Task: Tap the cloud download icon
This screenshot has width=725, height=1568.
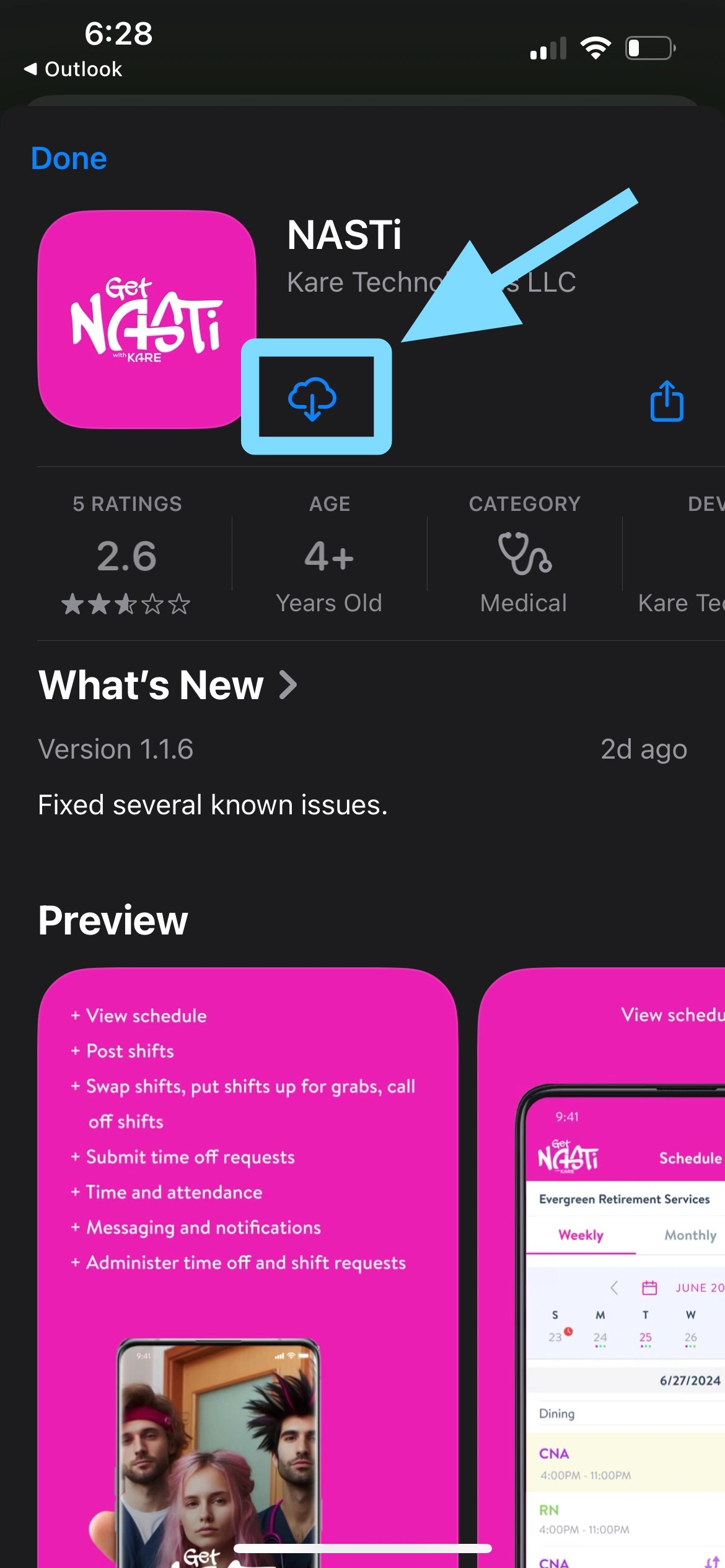Action: (312, 399)
